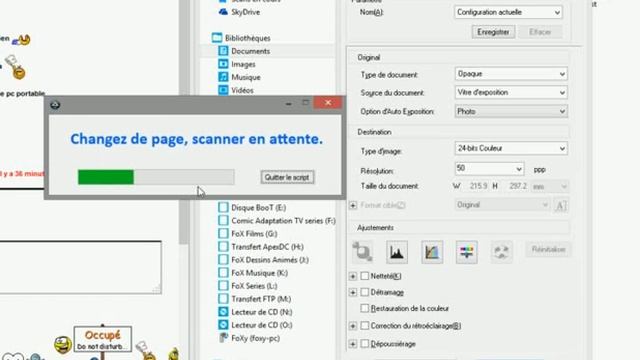The image size is (640, 360).
Task: Click the Réinitialiser button
Action: (x=549, y=249)
